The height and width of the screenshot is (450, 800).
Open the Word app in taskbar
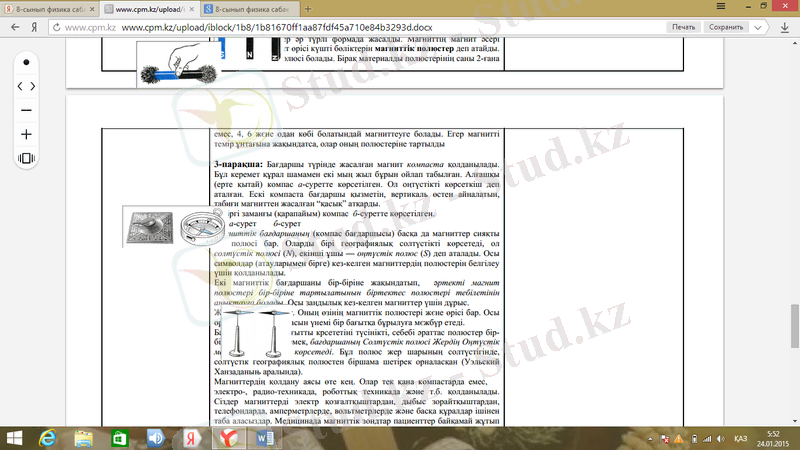pos(265,438)
